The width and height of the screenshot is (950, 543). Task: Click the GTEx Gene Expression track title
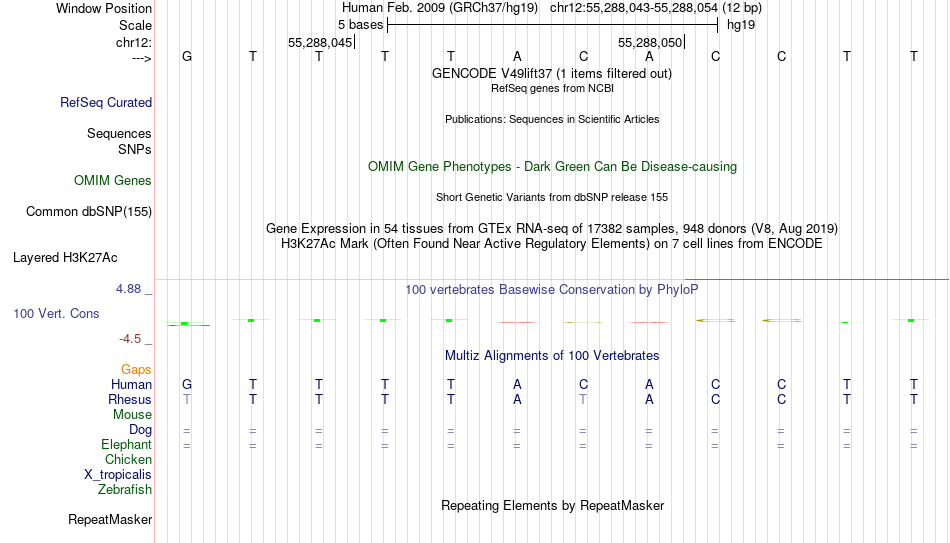(552, 228)
